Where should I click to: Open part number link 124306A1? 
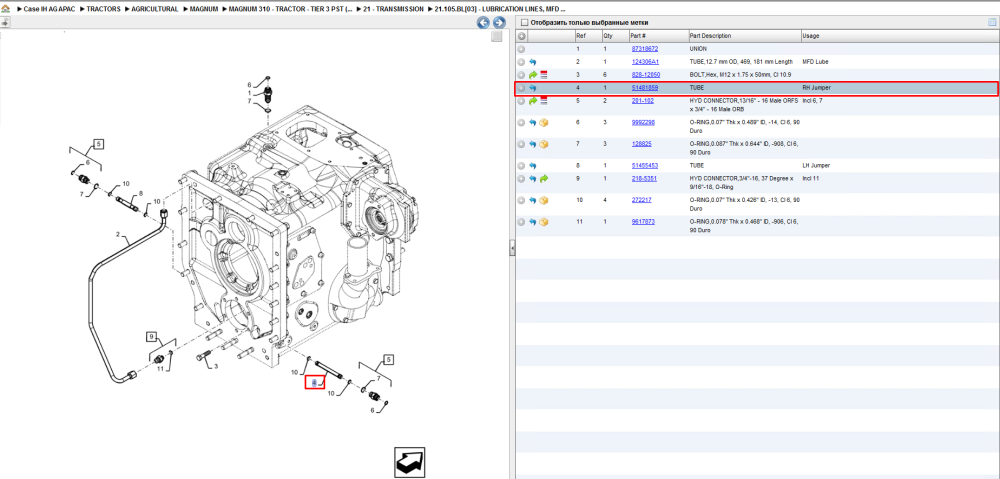pyautogui.click(x=645, y=62)
